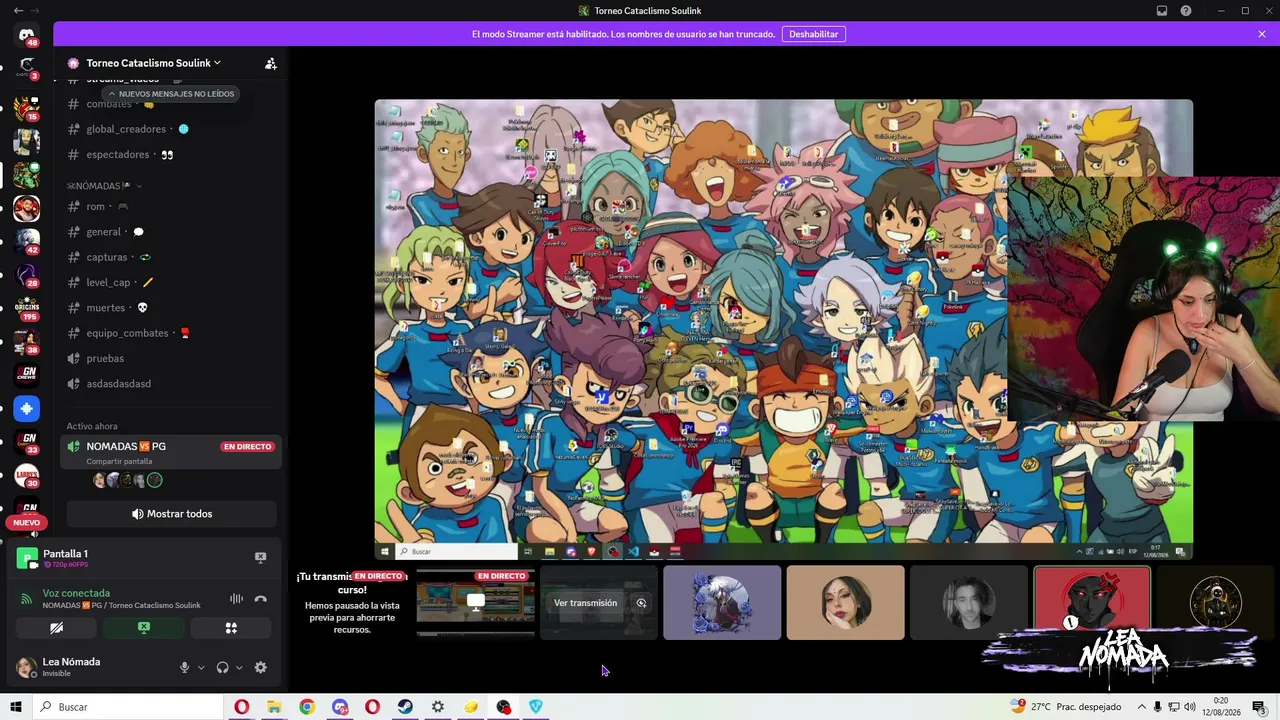
Task: Select participant tile with beige background
Action: (845, 603)
